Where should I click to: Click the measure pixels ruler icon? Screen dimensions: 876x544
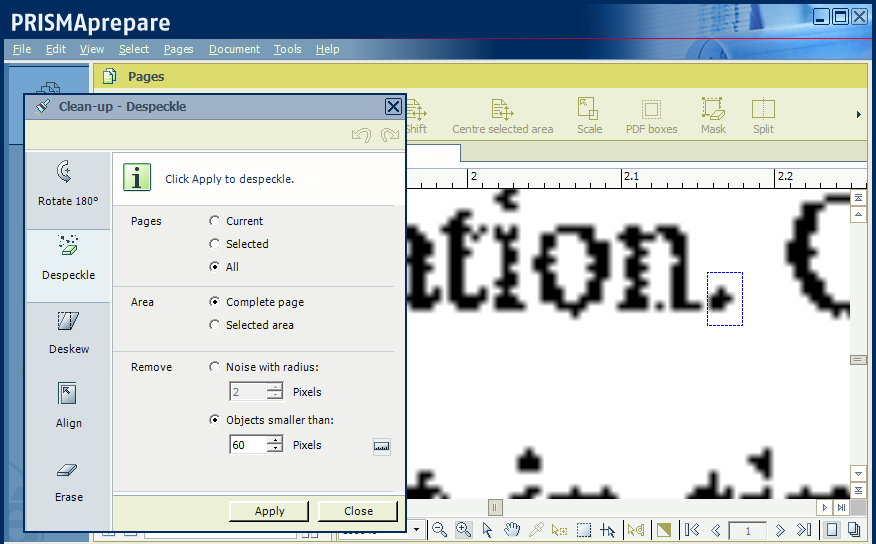click(x=381, y=446)
